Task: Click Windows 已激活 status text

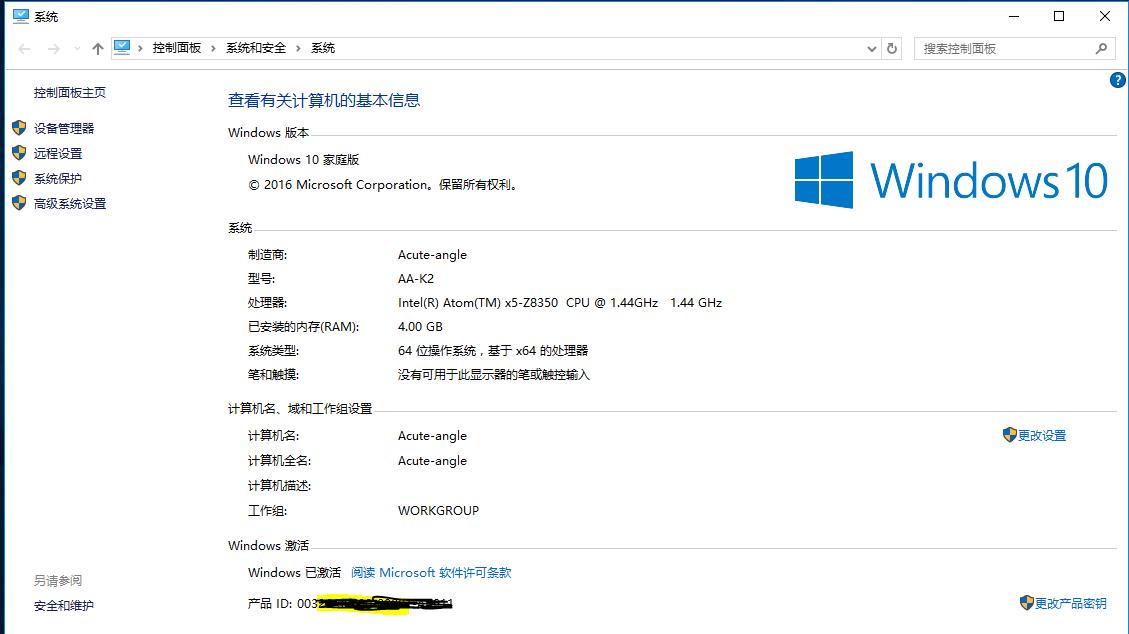Action: 294,573
